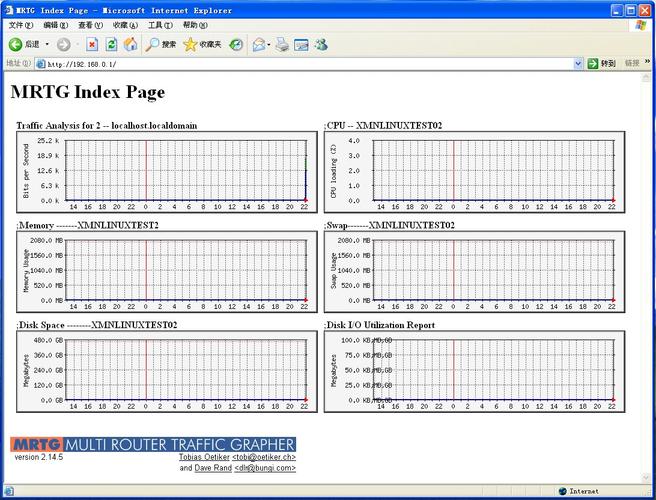Viewport: 656px width, 500px height.
Task: Click the 转到 Go button
Action: pos(602,64)
